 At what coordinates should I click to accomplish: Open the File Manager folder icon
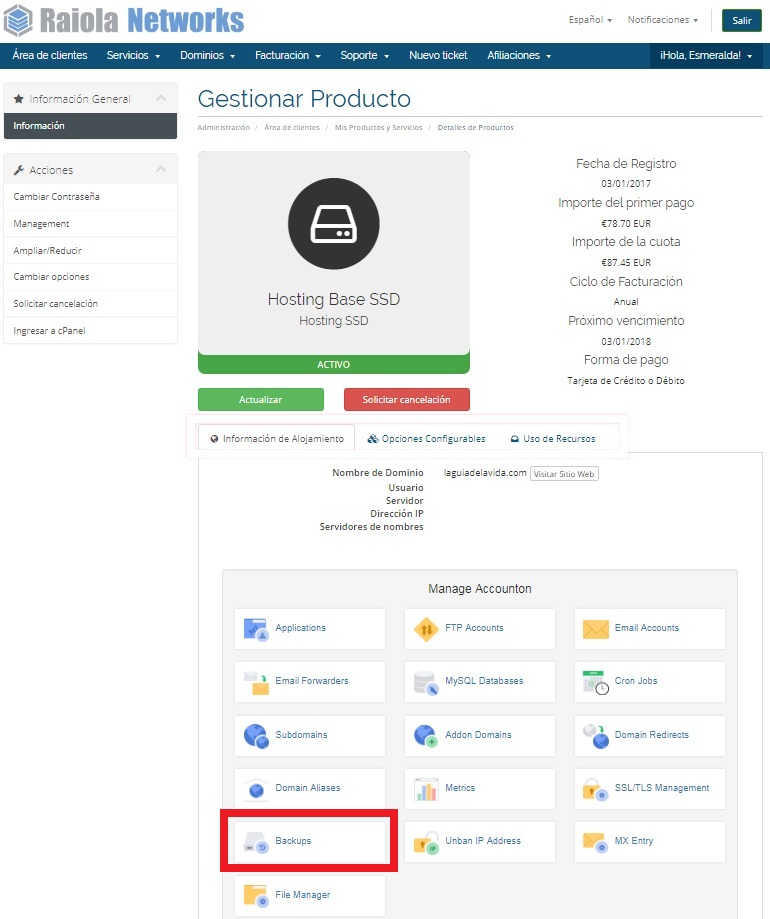257,895
